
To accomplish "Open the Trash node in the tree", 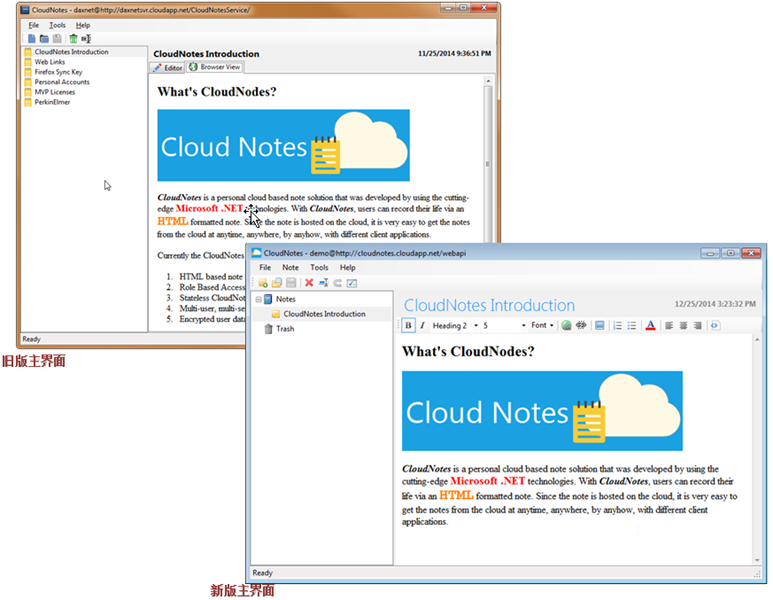I will click(x=285, y=329).
